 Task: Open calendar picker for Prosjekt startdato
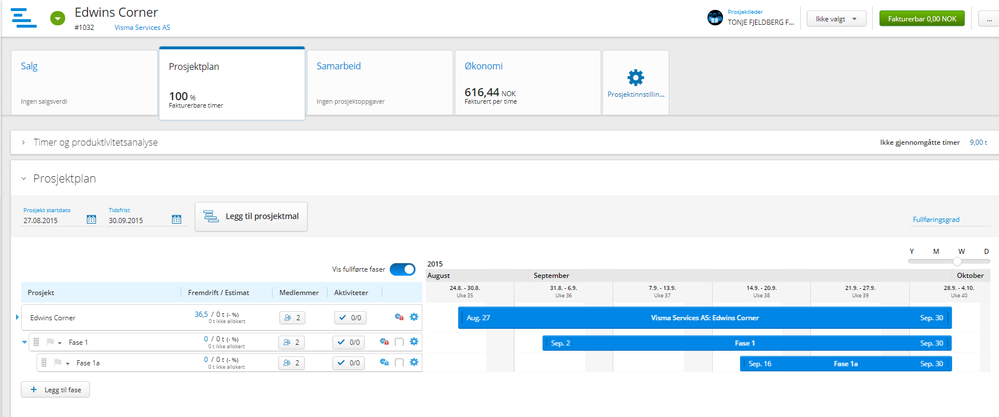(x=91, y=220)
